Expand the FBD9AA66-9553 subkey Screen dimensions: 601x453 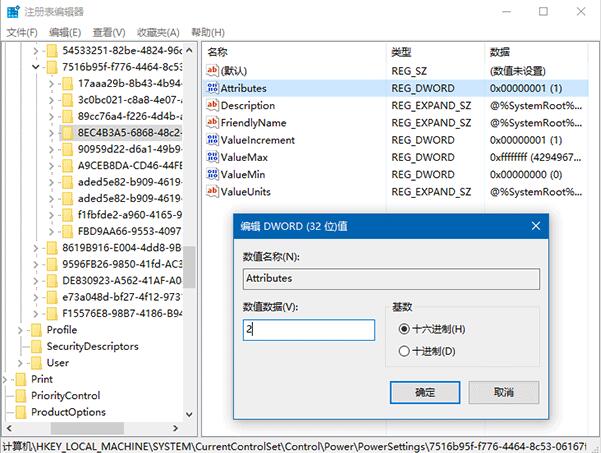point(51,231)
